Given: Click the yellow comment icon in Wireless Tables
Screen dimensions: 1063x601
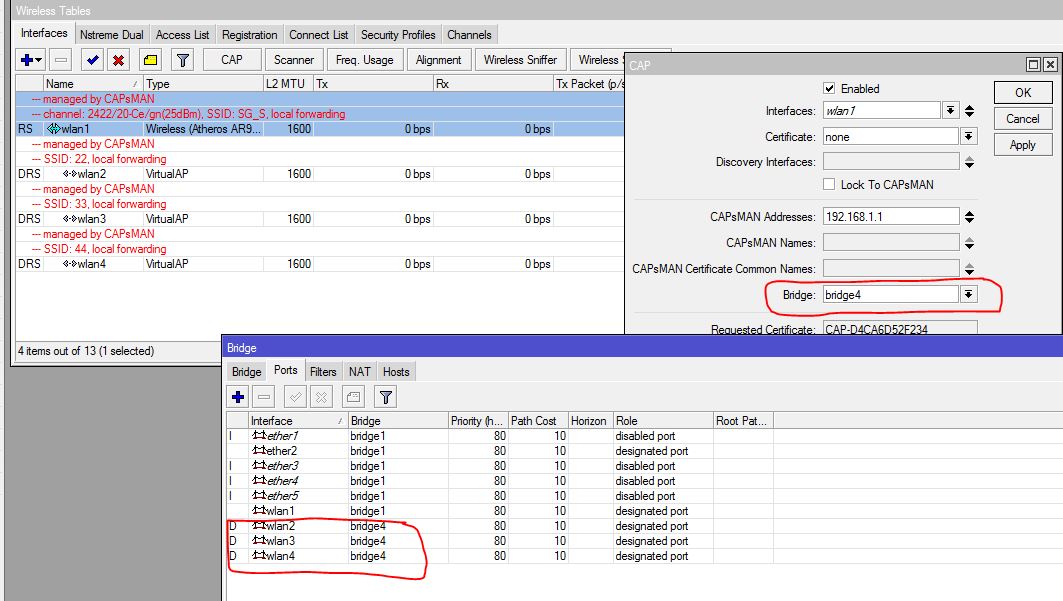Looking at the screenshot, I should (x=150, y=60).
